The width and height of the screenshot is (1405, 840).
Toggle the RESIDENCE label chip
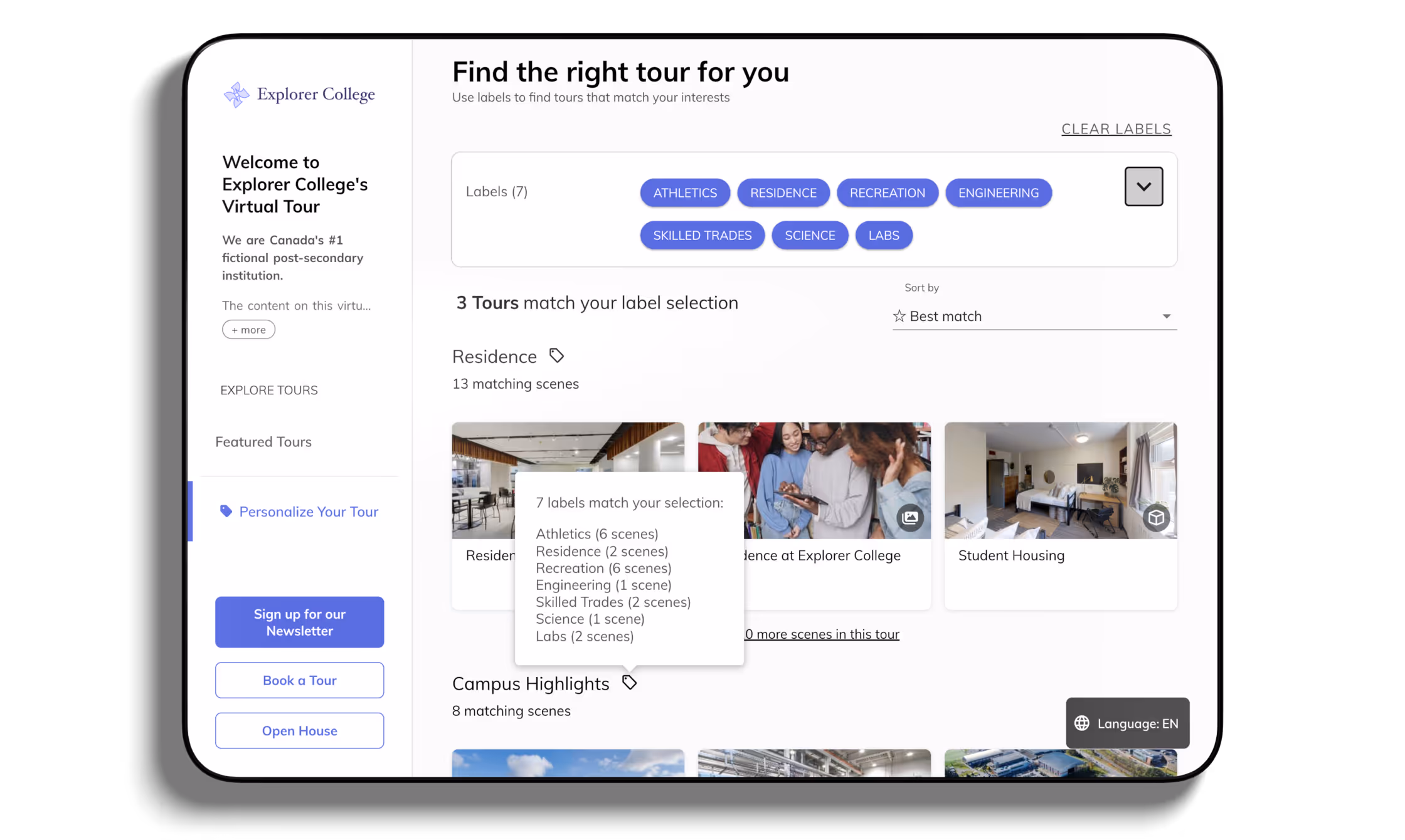coord(783,193)
